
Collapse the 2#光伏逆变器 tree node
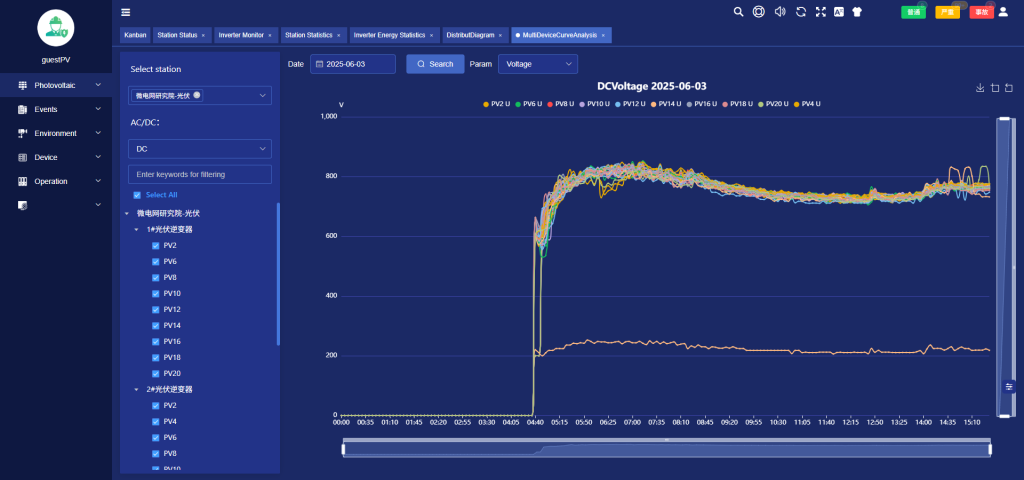136,389
